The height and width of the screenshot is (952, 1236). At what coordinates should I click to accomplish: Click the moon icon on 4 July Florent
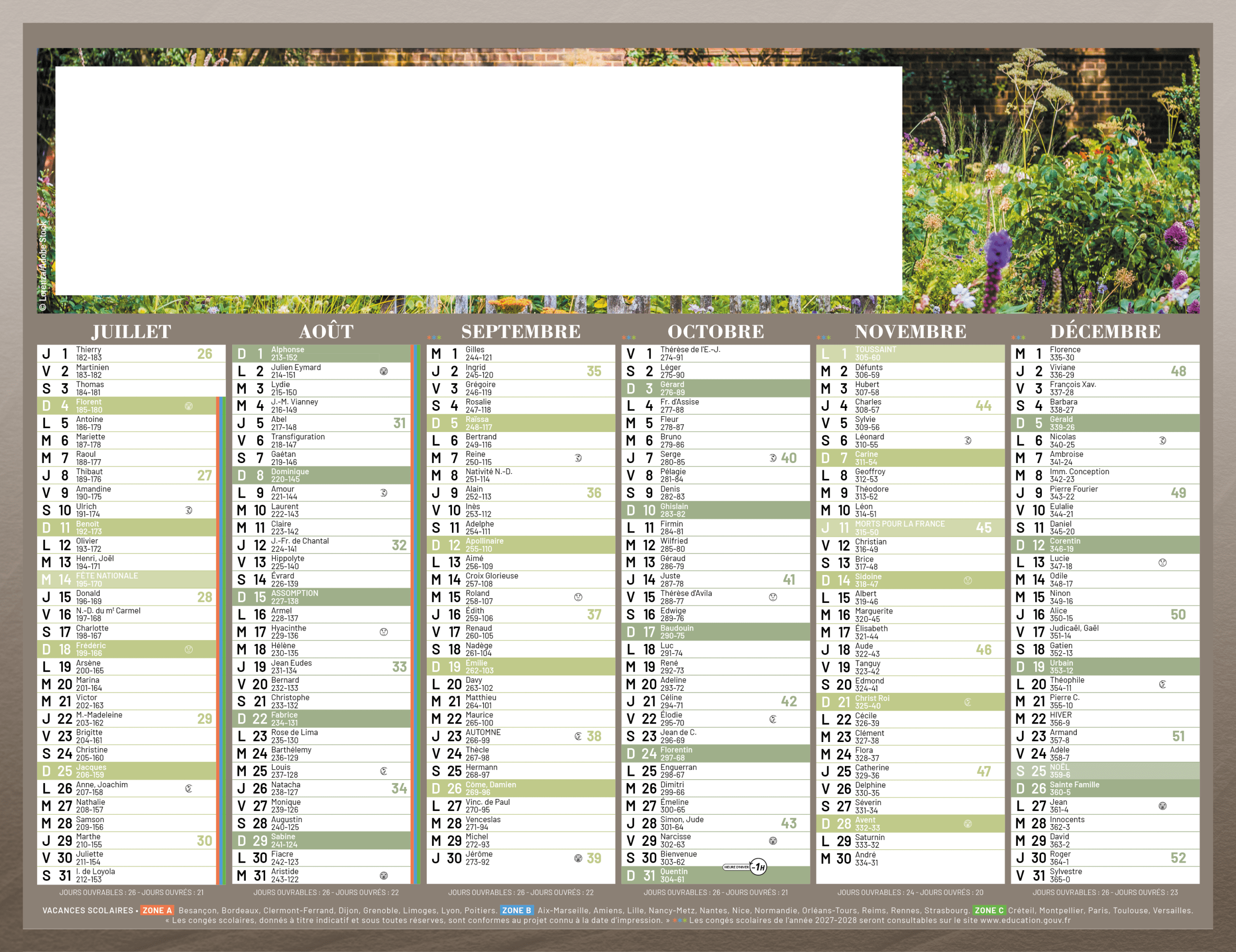coord(189,406)
